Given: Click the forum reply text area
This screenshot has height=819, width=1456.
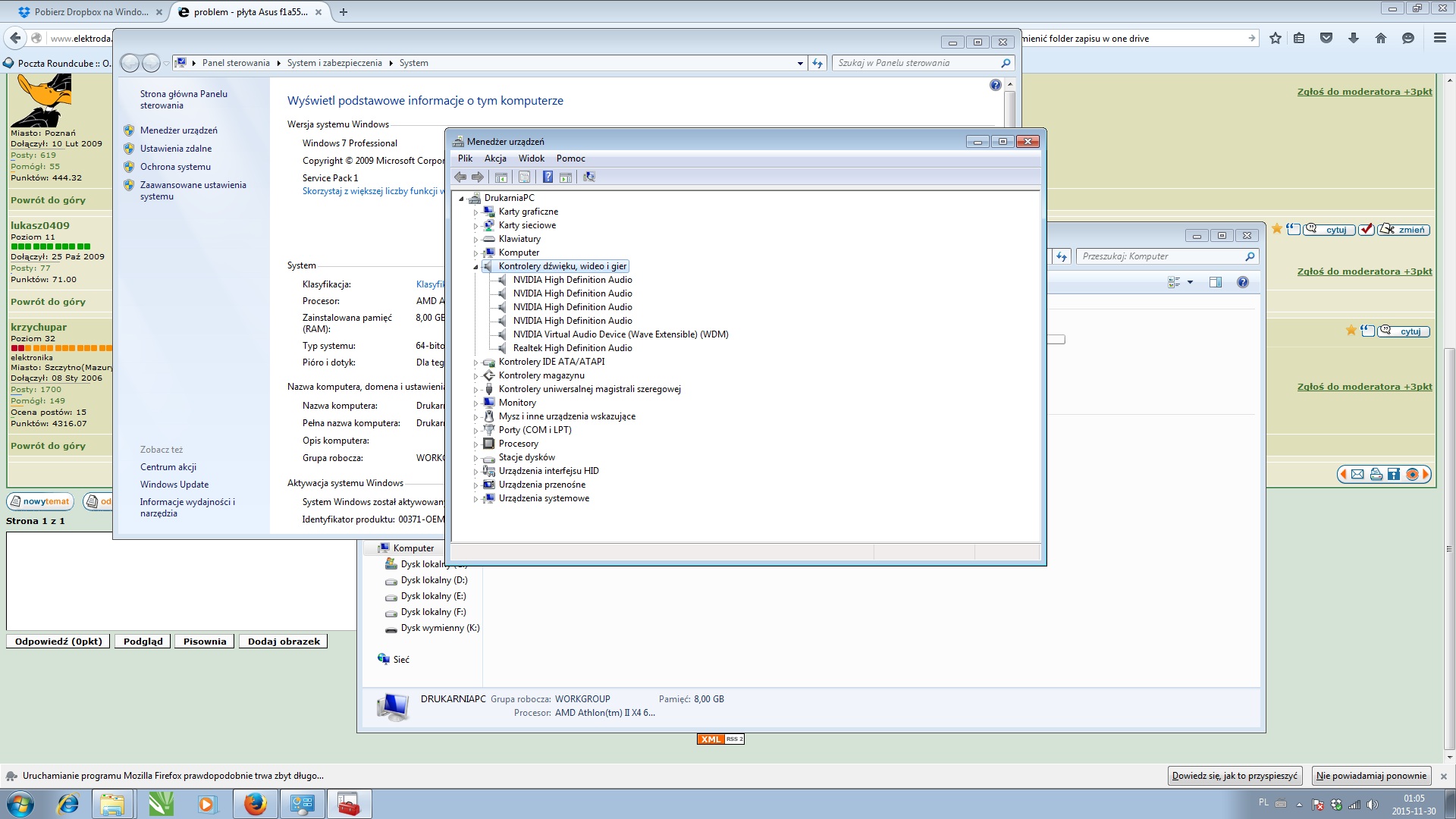Looking at the screenshot, I should click(181, 581).
